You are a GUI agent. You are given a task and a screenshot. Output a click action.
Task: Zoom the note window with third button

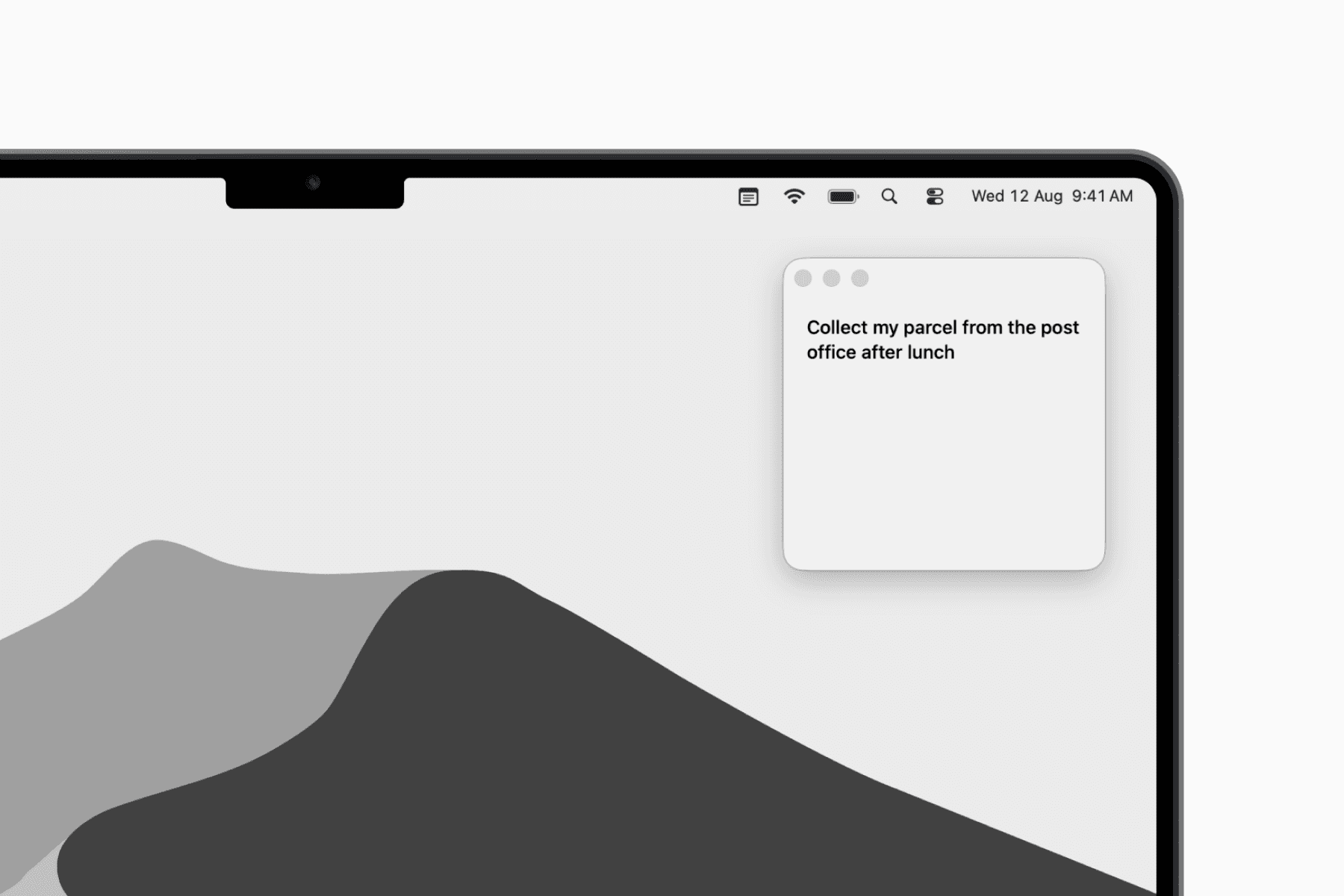pos(860,279)
